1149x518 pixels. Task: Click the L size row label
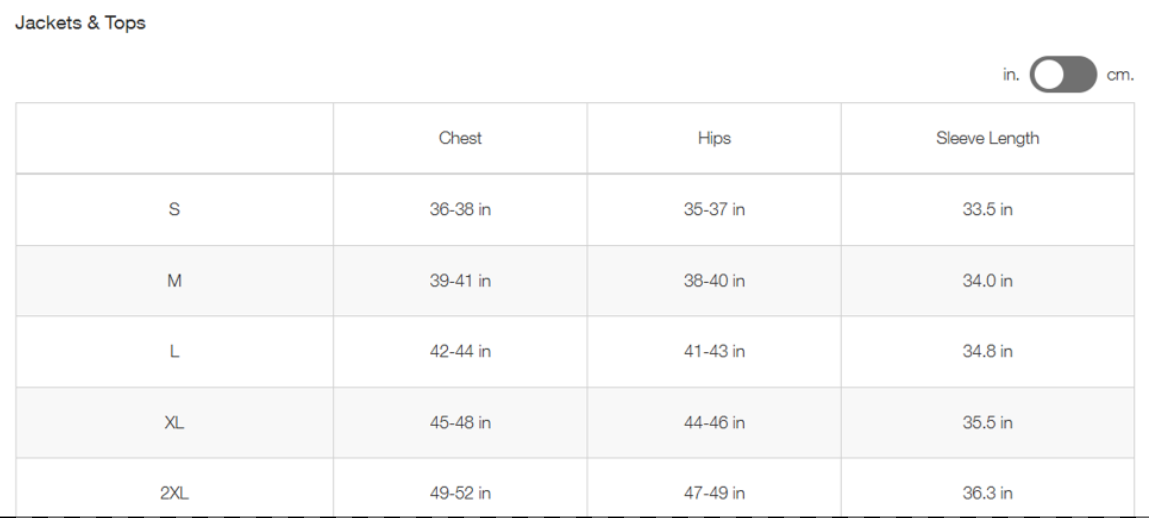(x=174, y=352)
